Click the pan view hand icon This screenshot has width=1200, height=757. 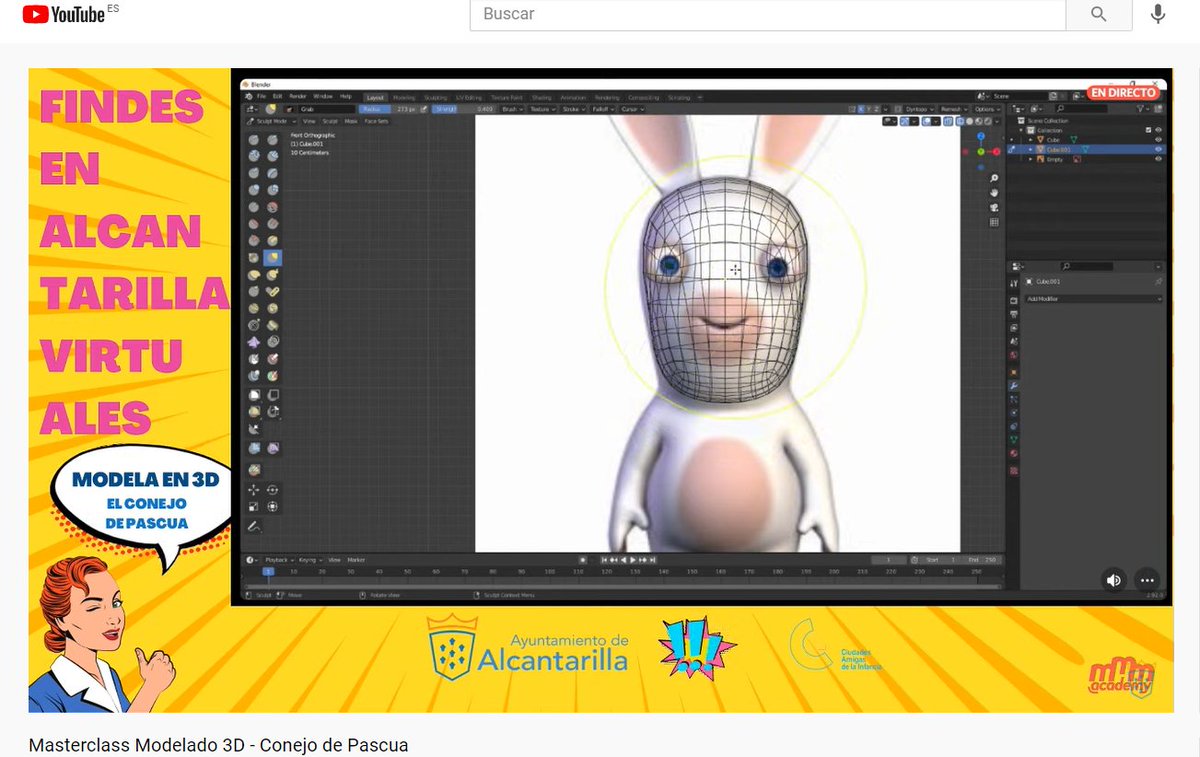(x=994, y=192)
